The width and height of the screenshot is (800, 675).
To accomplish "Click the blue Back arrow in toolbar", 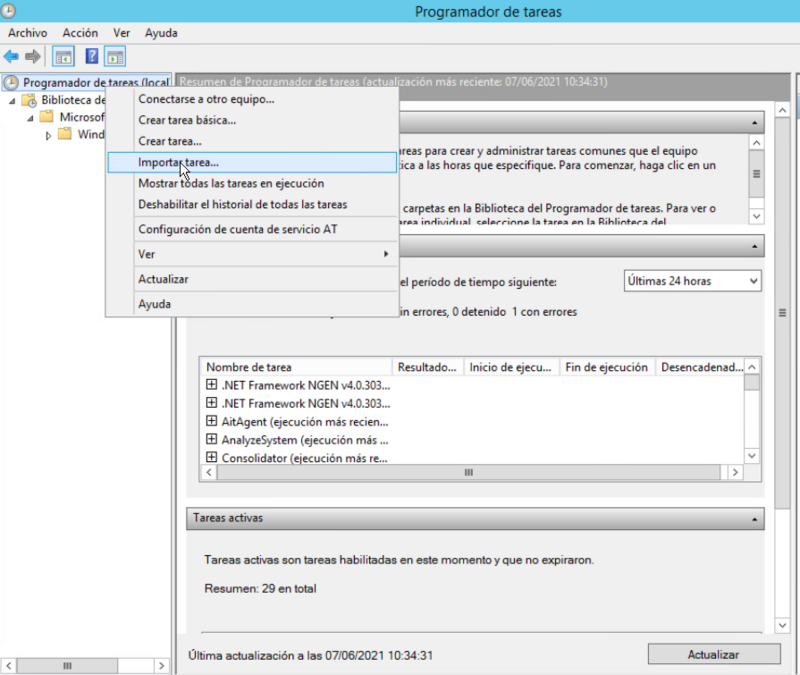I will click(x=12, y=56).
